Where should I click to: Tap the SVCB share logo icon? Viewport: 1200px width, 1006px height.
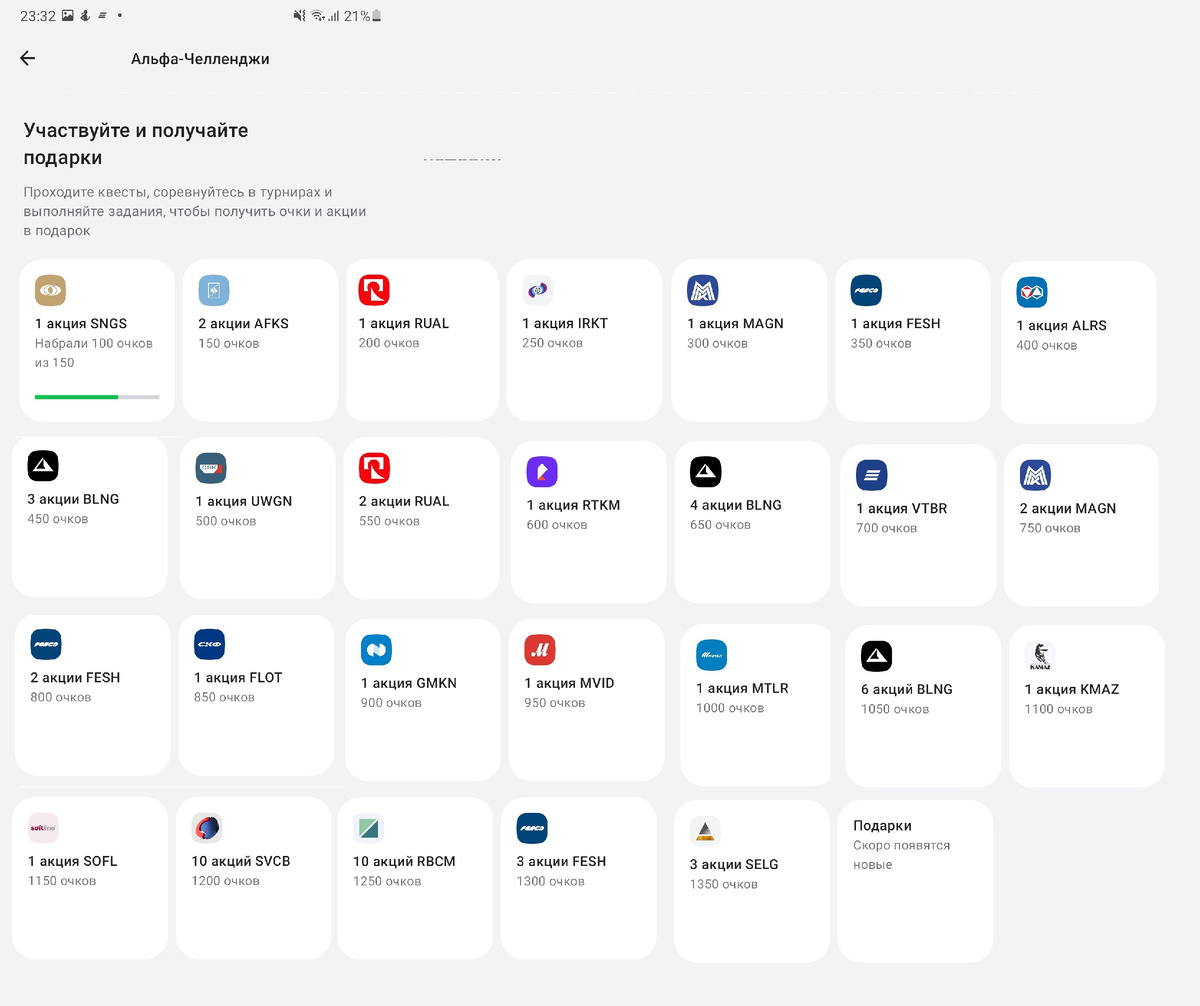(x=207, y=828)
